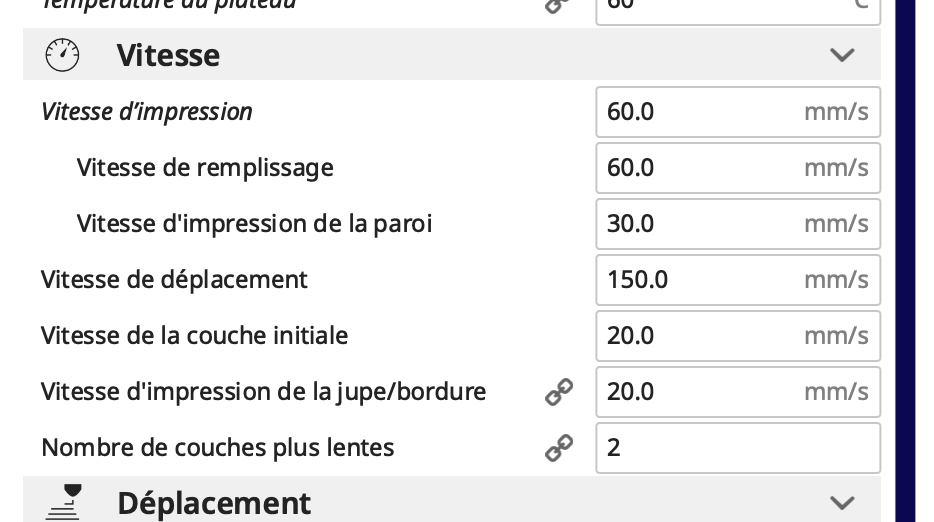Click the Déplacement section travel icon
The image size is (934, 522).
click(64, 501)
